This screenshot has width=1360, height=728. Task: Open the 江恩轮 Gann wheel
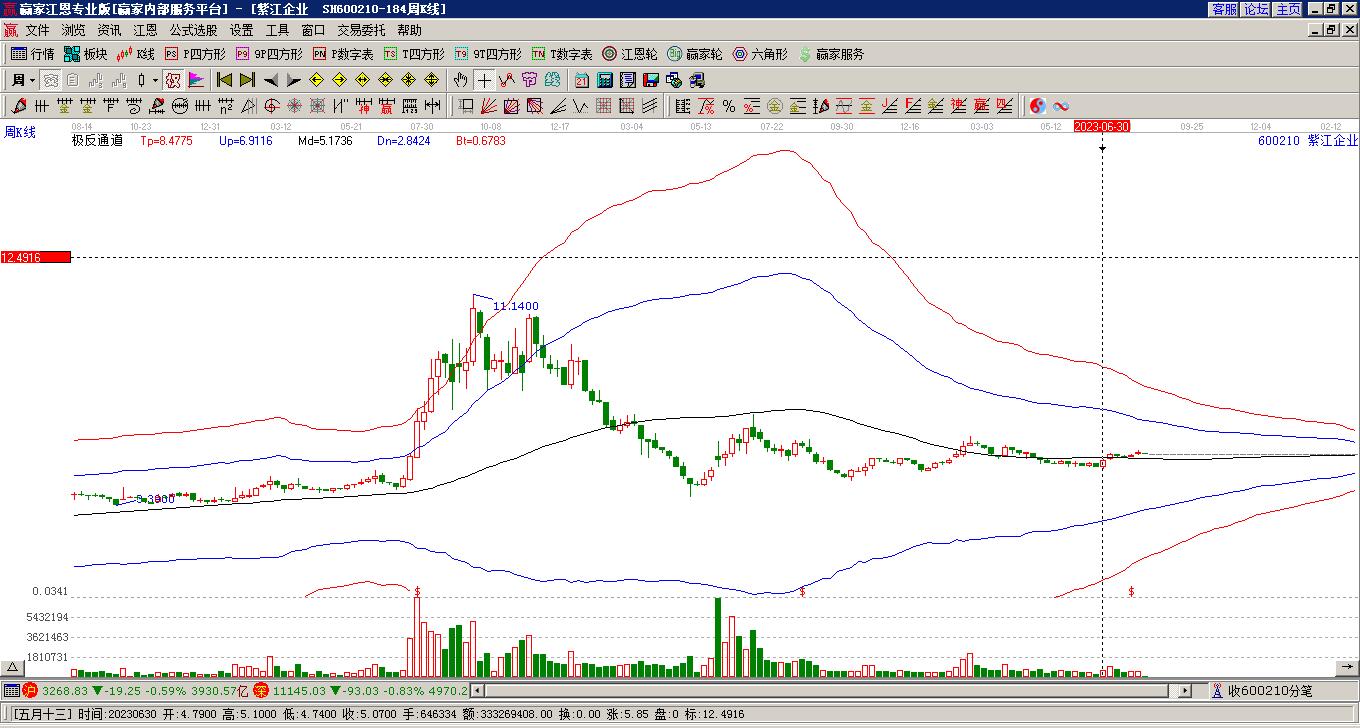(x=630, y=54)
